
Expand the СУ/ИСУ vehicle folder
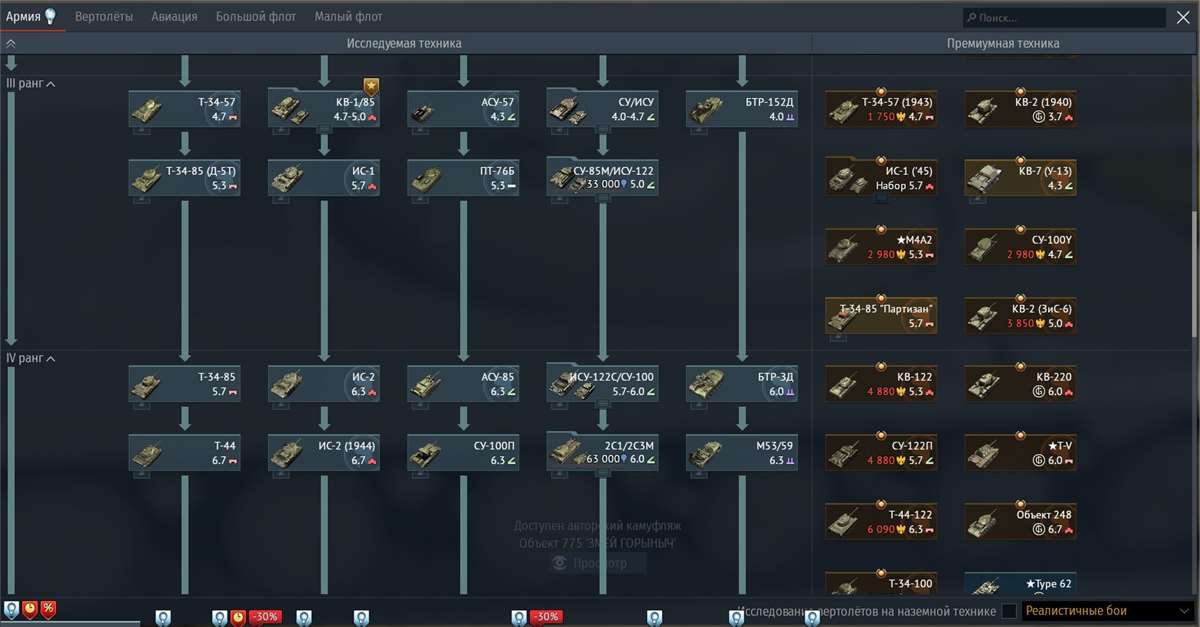click(602, 110)
